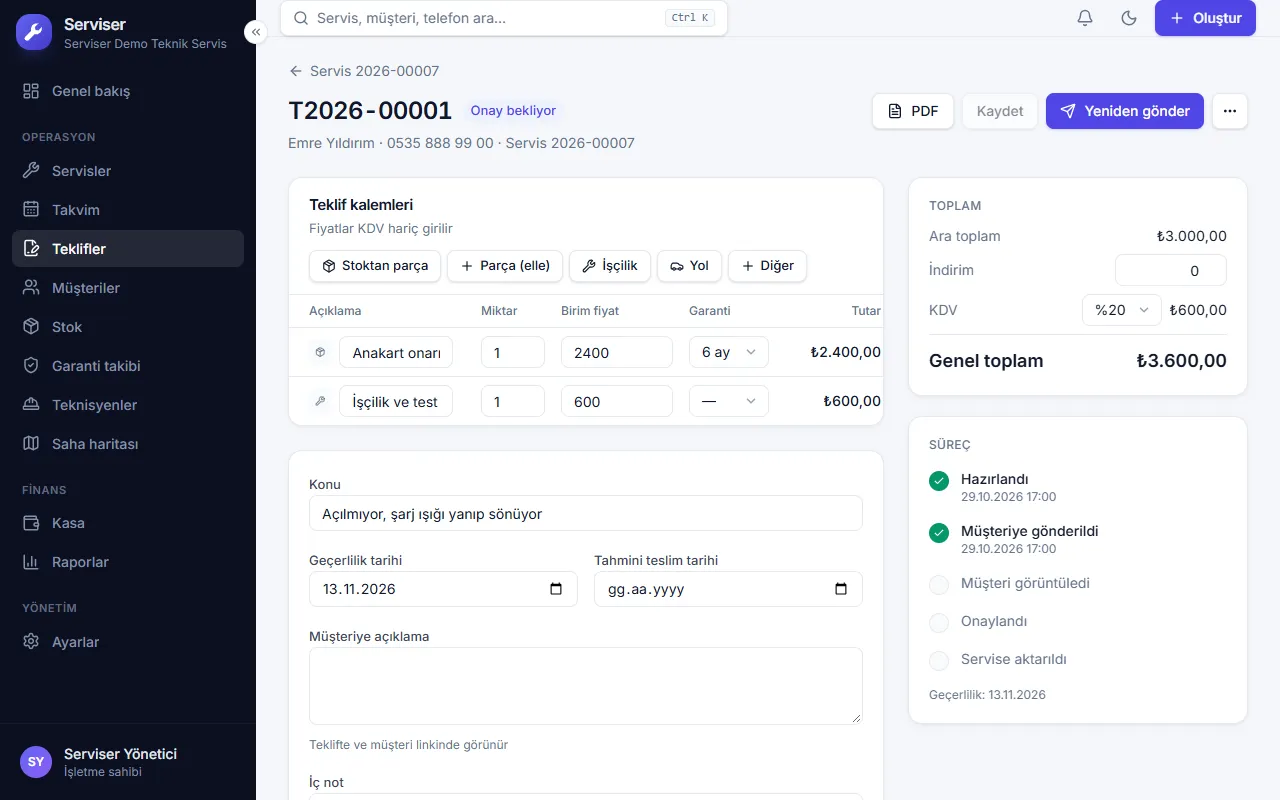The height and width of the screenshot is (800, 1280).
Task: Click the wrench icon beside İşçilik ve test
Action: pyautogui.click(x=320, y=401)
